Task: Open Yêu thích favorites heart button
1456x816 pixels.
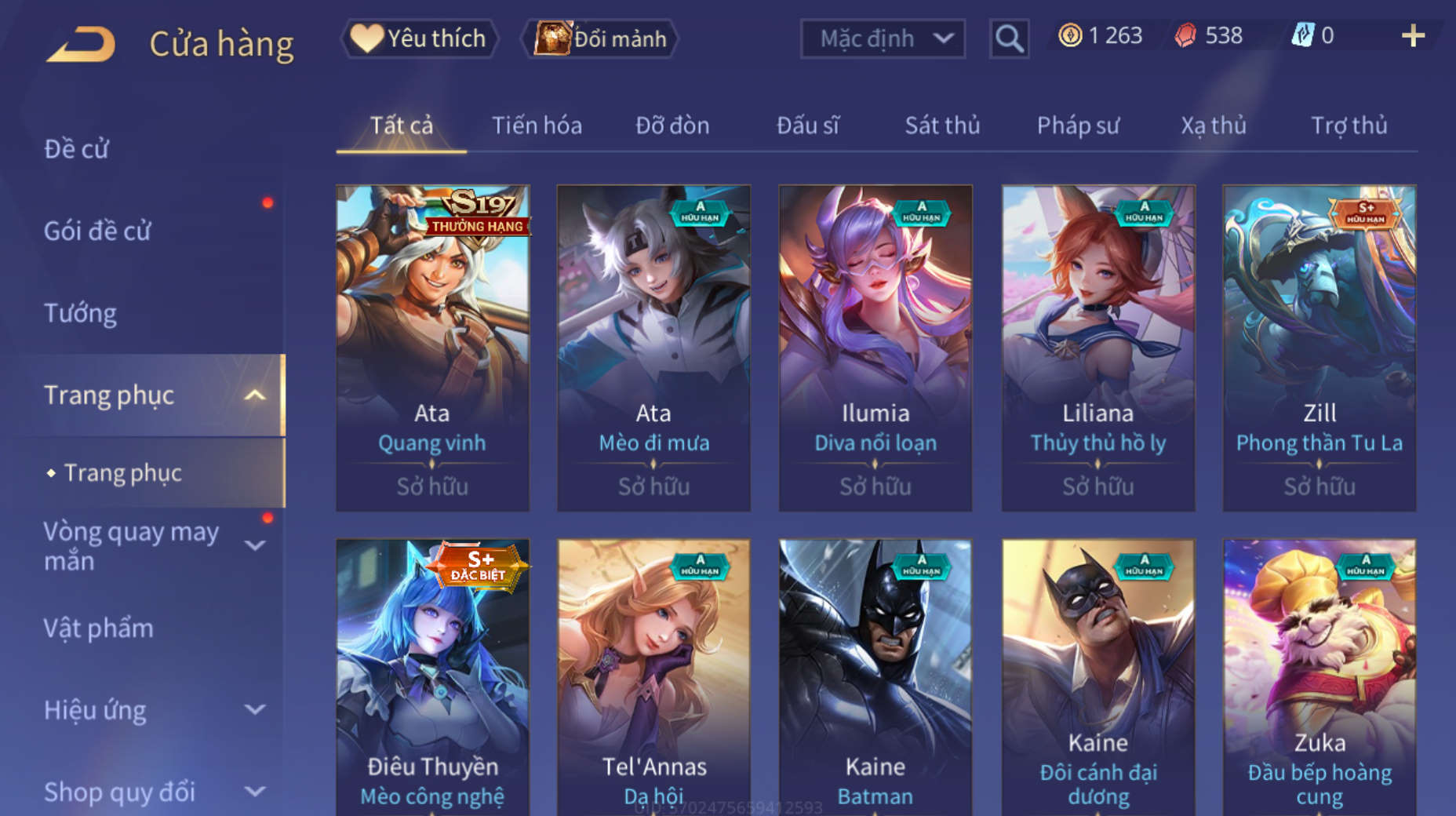Action: pyautogui.click(x=419, y=38)
